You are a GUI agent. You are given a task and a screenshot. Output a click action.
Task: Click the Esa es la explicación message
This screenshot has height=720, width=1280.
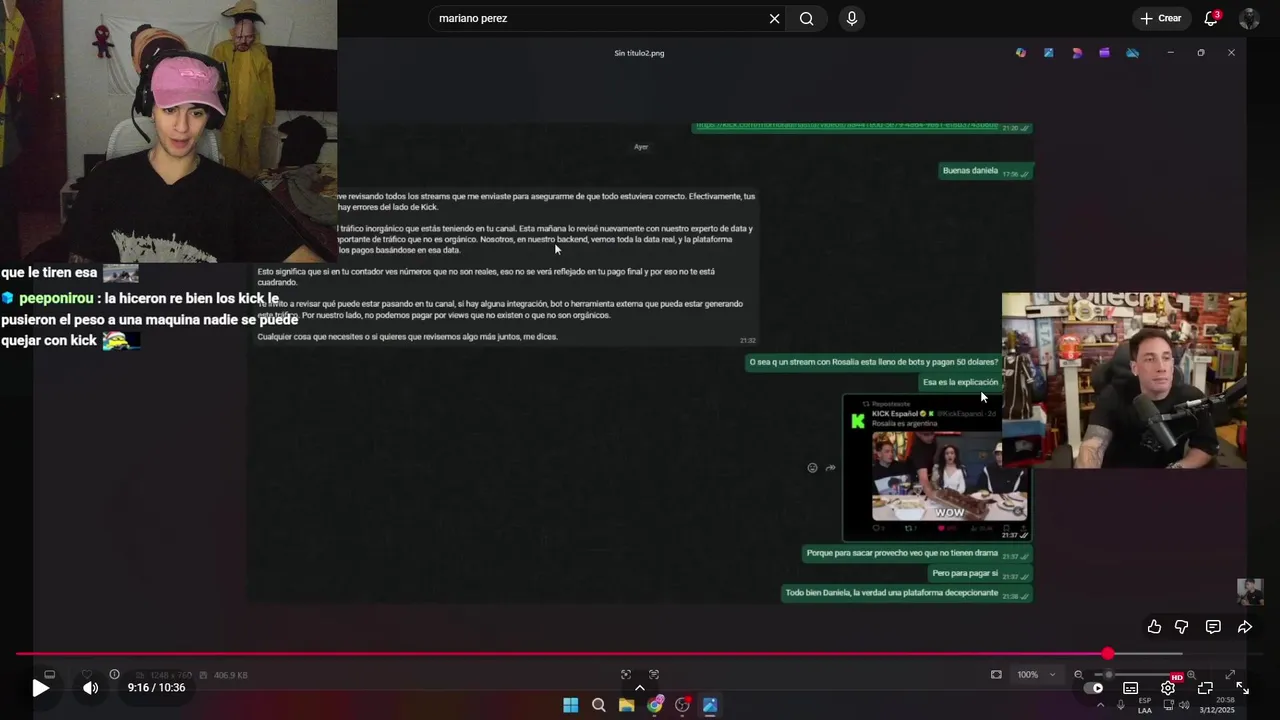(x=960, y=382)
